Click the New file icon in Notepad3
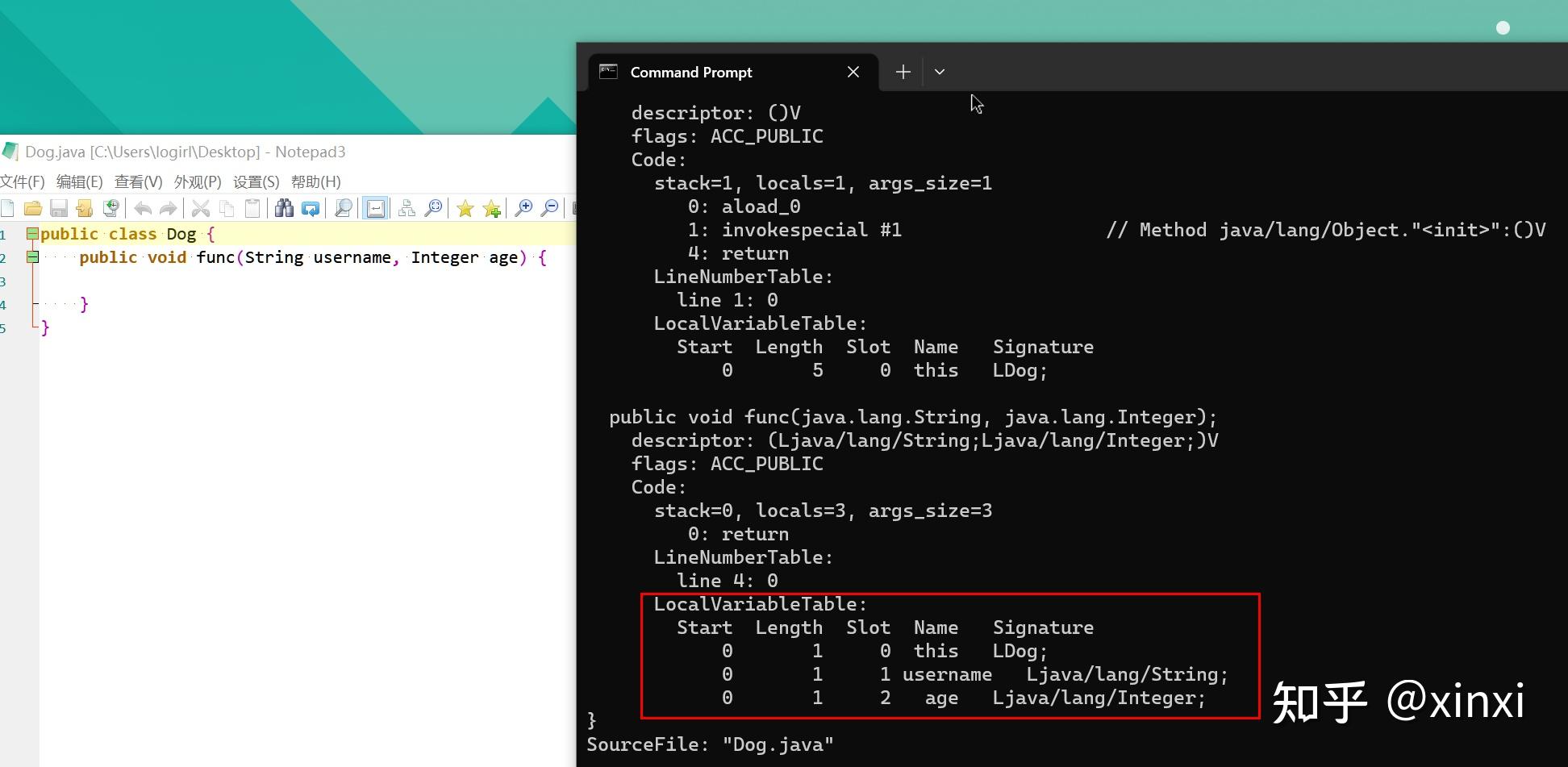This screenshot has width=1568, height=767. [7, 208]
